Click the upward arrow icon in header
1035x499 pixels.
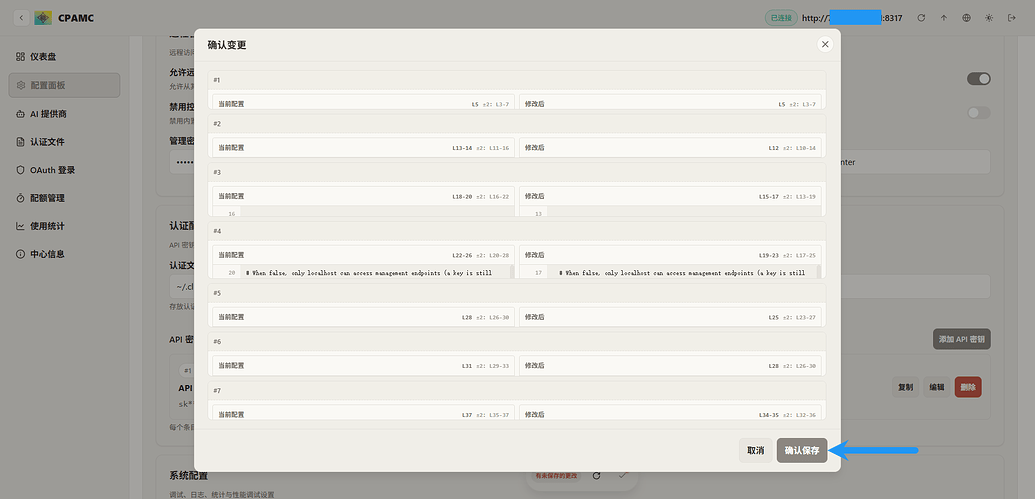tap(943, 18)
